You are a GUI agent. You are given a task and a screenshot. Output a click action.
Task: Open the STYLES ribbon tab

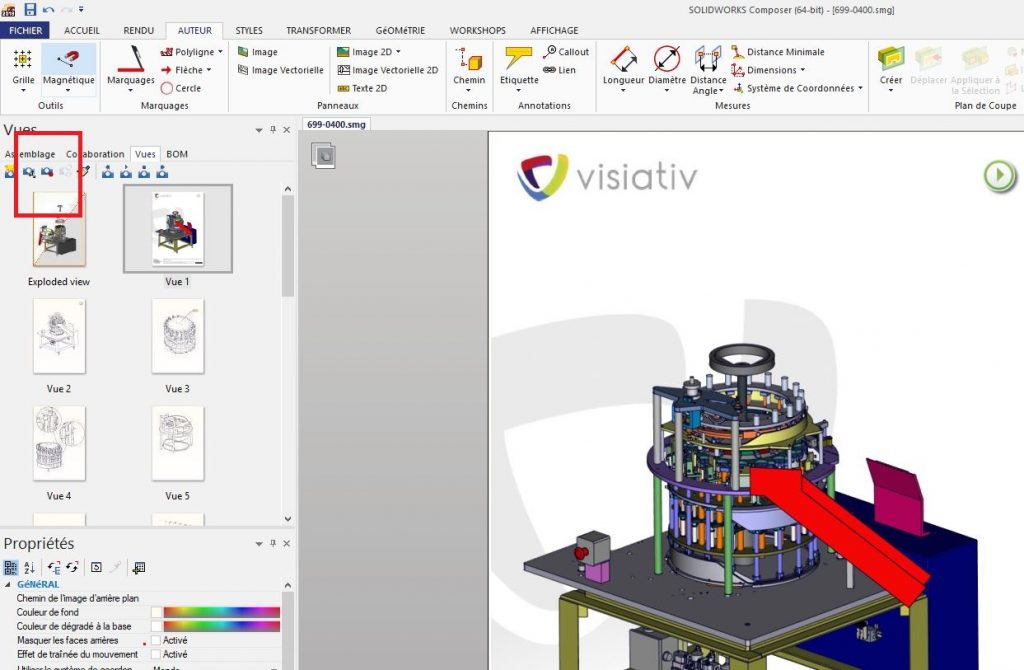pyautogui.click(x=249, y=30)
